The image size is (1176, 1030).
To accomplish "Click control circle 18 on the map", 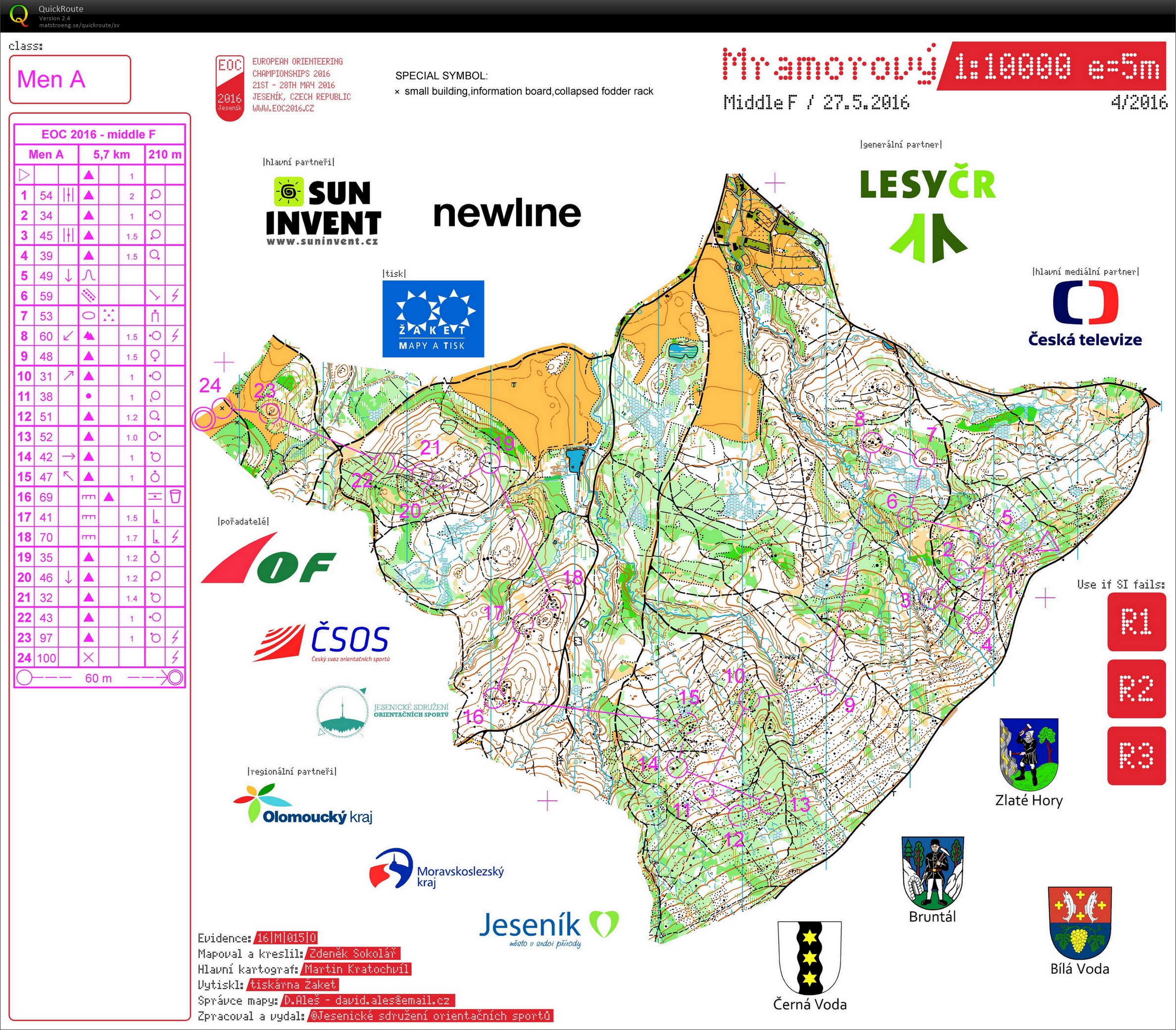I will pyautogui.click(x=555, y=601).
